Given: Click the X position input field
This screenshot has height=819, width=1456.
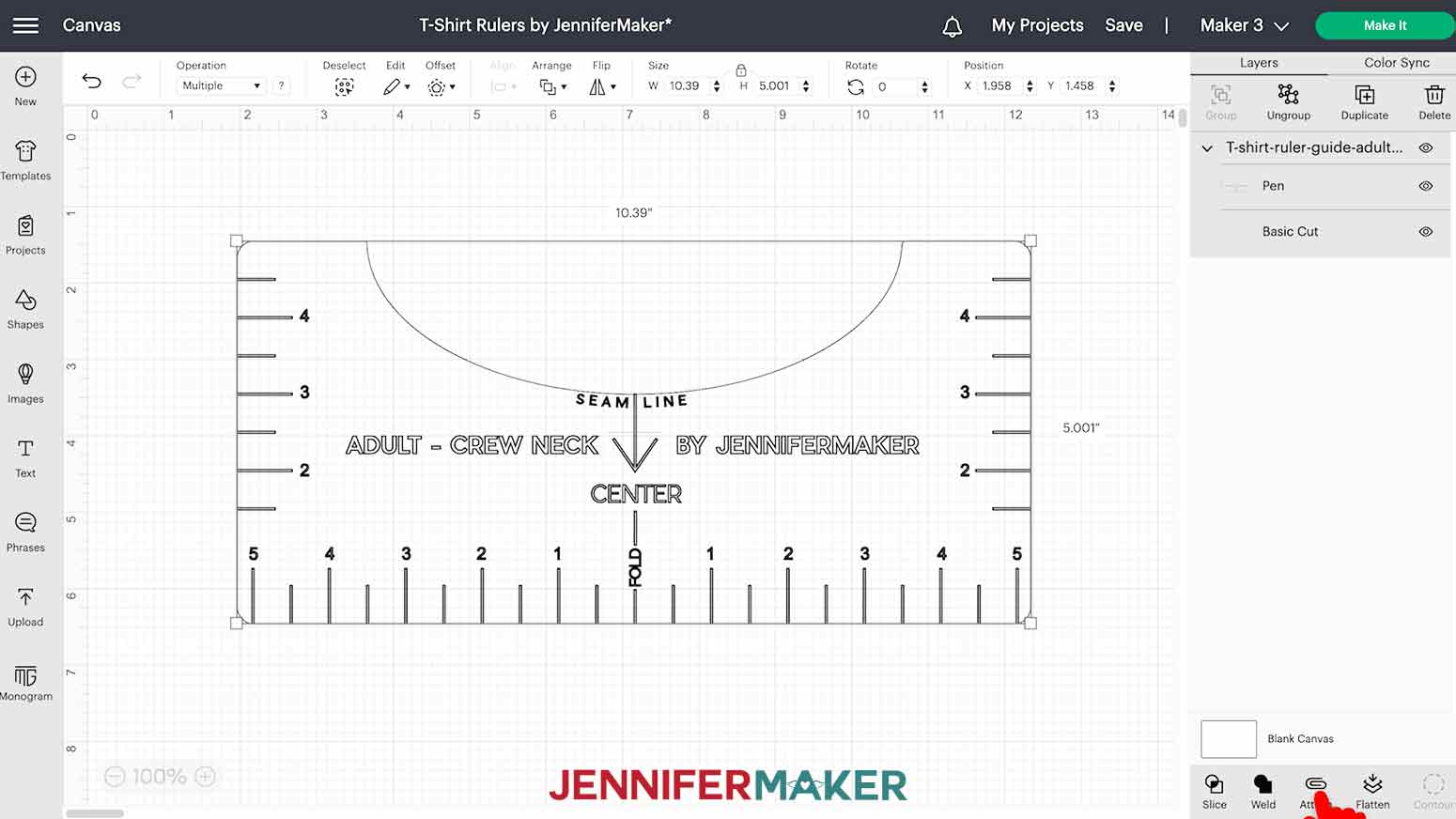Looking at the screenshot, I should [x=1000, y=85].
